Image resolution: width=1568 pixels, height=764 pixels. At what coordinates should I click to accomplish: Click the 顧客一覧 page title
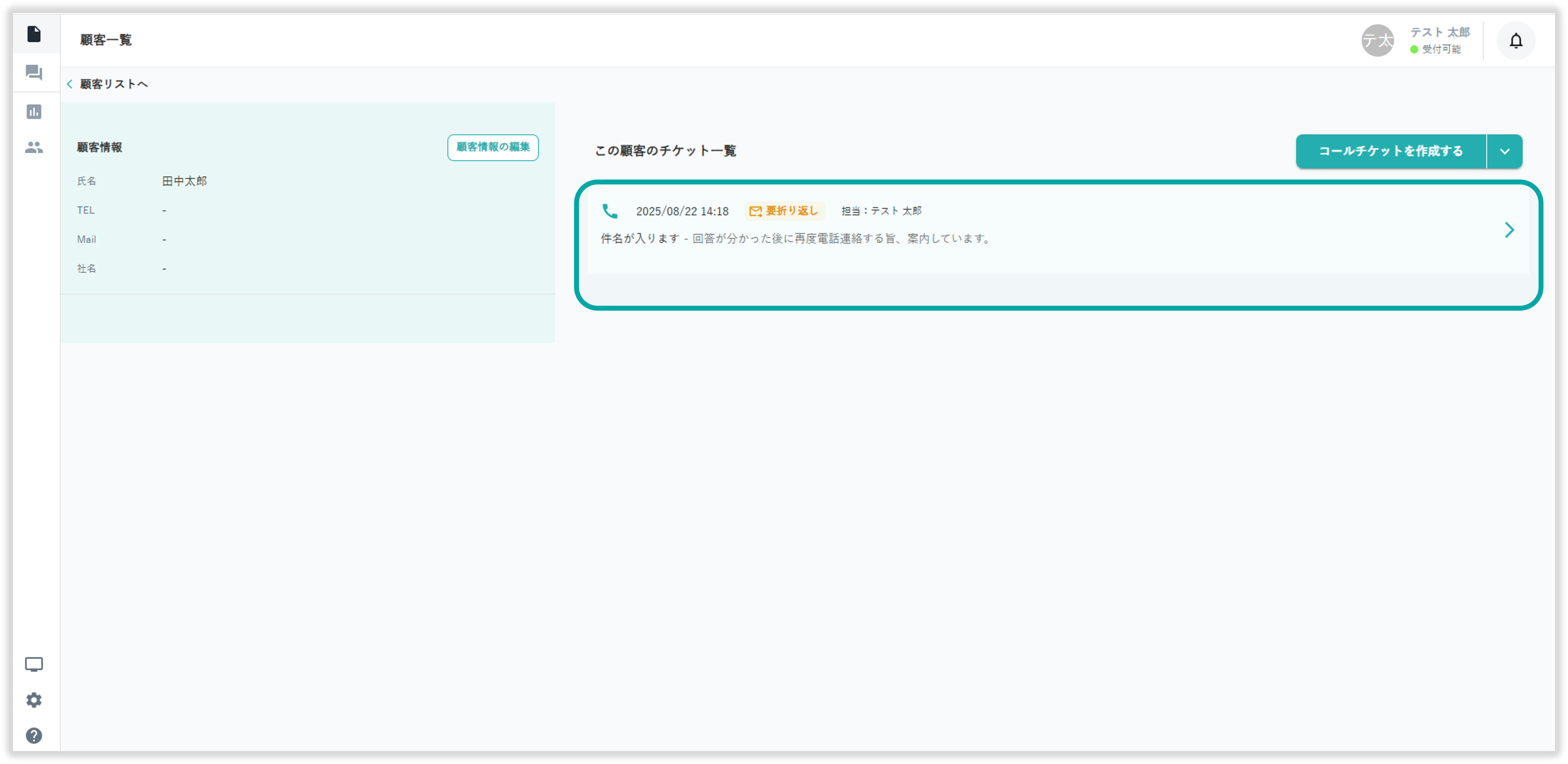(106, 40)
